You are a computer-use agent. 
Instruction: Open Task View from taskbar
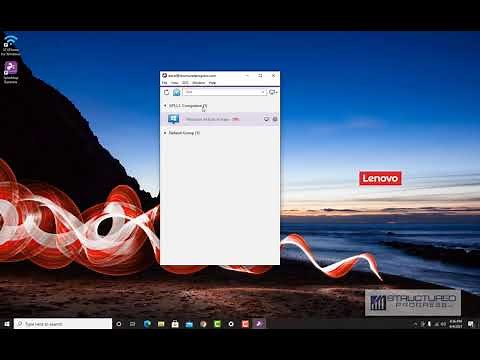coord(133,324)
